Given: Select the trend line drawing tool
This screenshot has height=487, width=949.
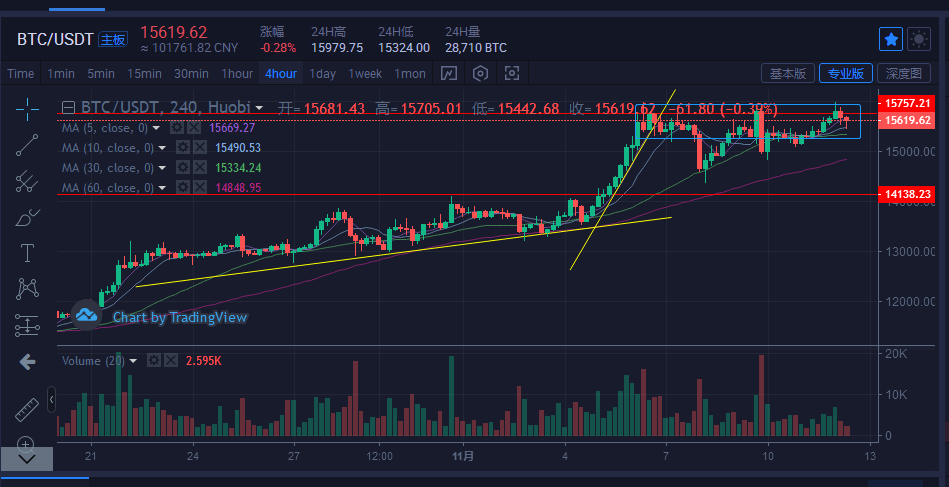Looking at the screenshot, I should tap(27, 145).
